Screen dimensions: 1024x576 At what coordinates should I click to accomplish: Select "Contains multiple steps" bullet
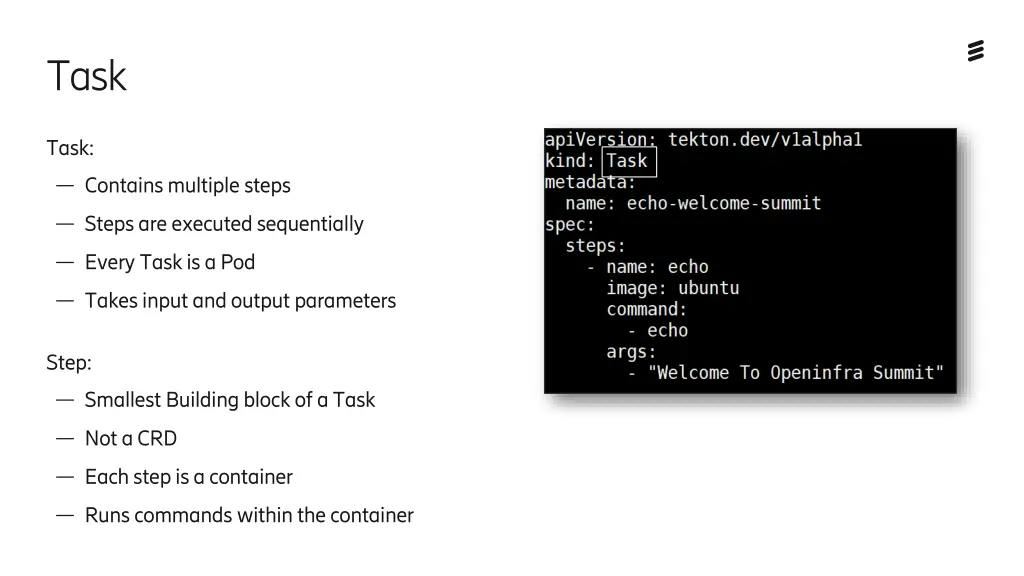click(187, 186)
